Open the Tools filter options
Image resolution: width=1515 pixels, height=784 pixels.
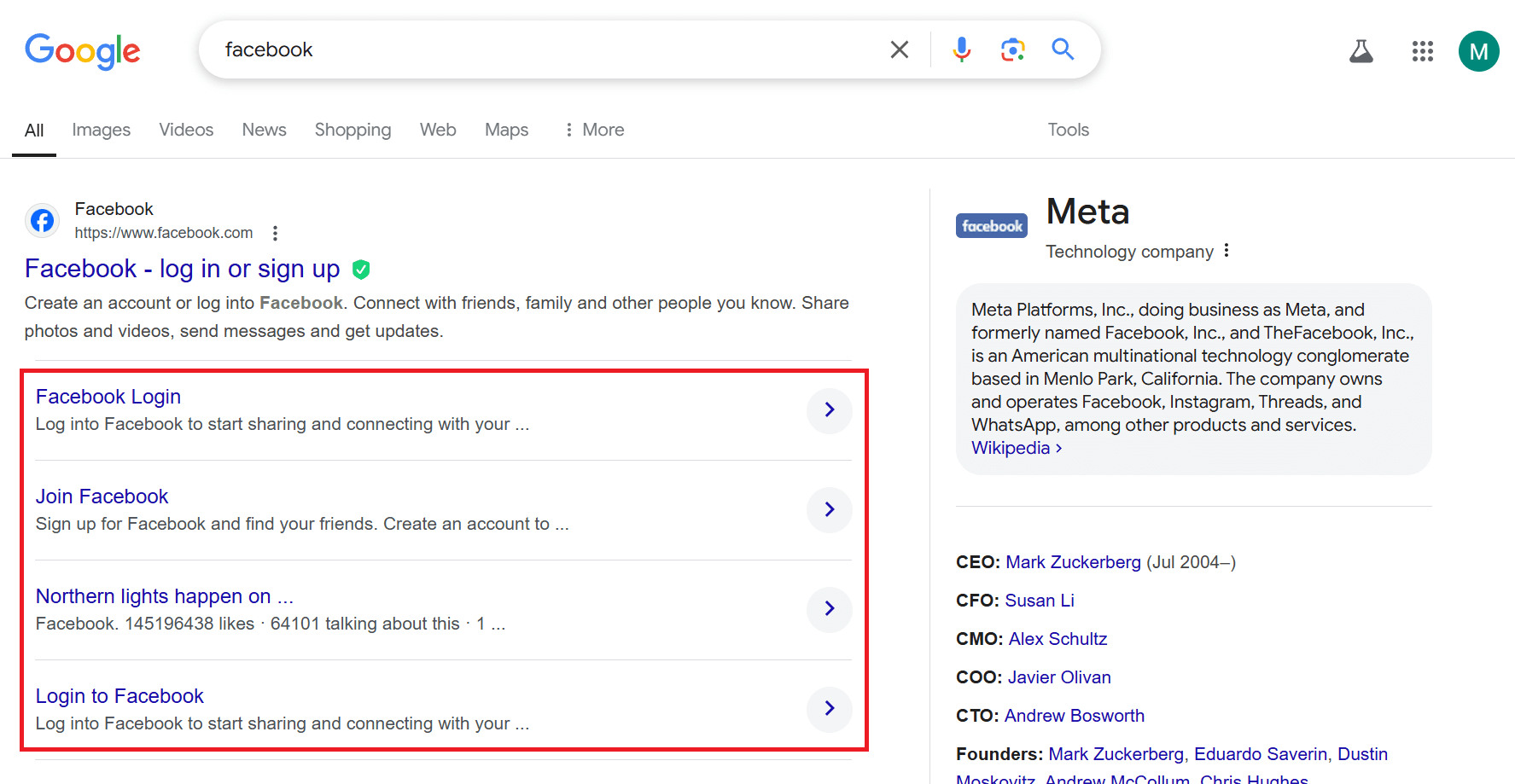coord(1068,130)
